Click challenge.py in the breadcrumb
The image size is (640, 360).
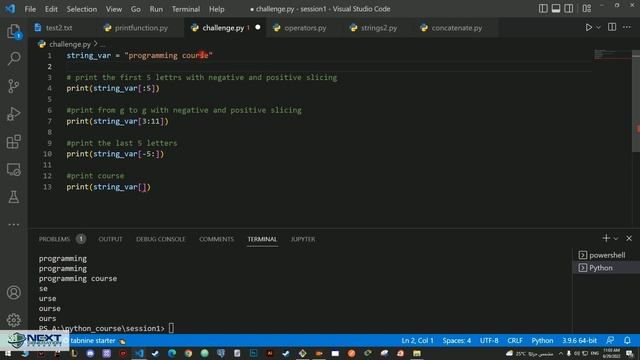click(x=70, y=44)
